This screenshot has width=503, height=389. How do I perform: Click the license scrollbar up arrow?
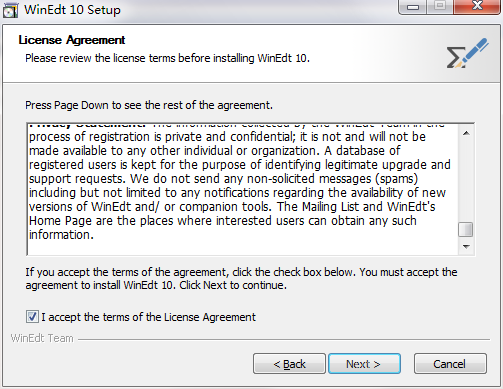(466, 133)
